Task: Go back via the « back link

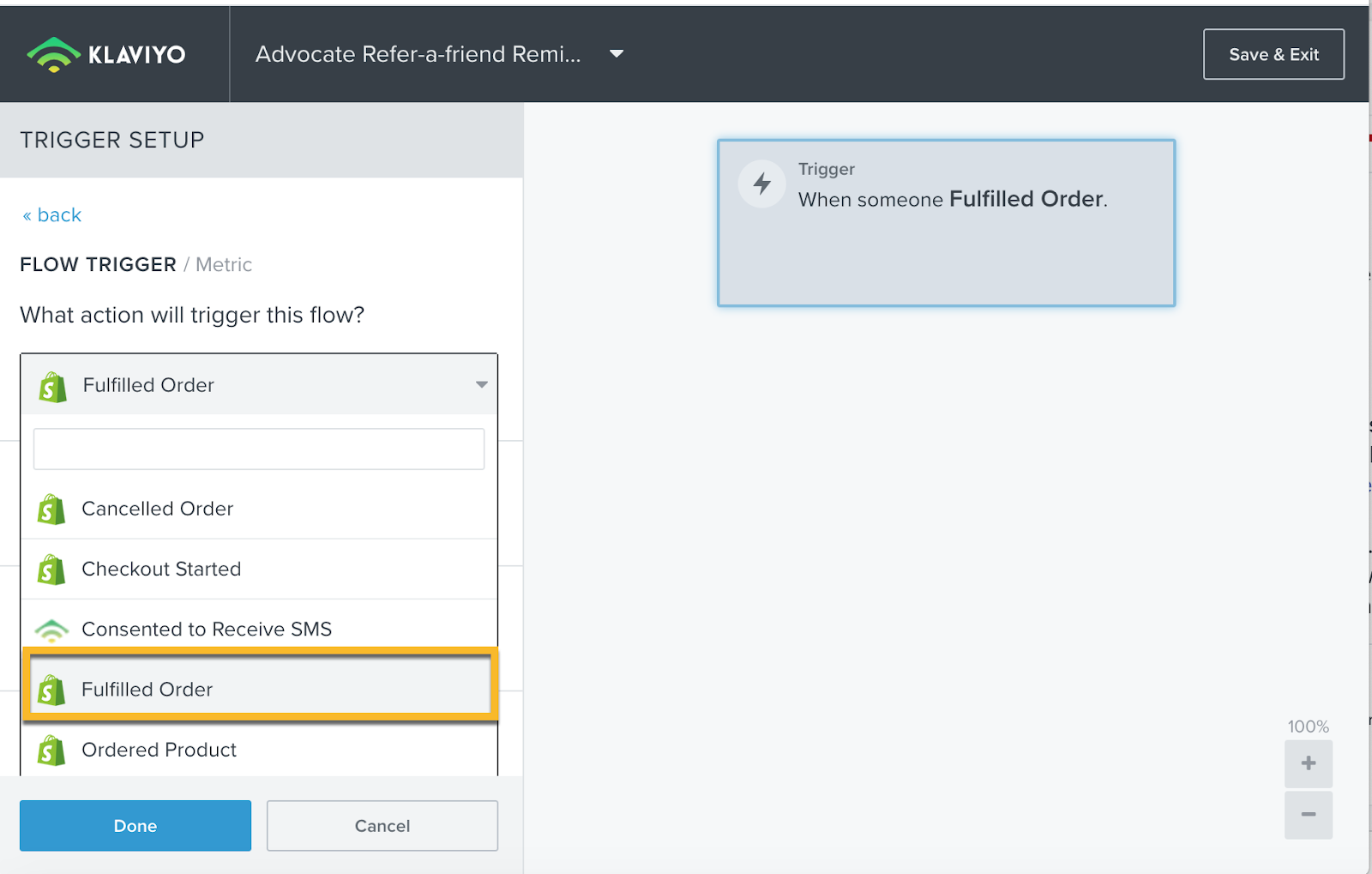Action: (51, 214)
